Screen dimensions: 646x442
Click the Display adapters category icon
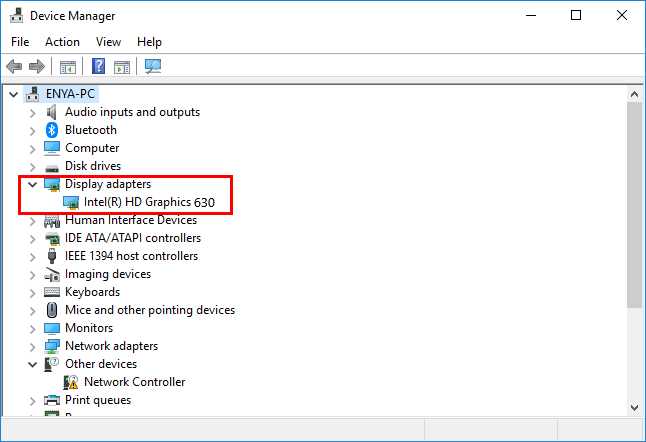point(52,185)
